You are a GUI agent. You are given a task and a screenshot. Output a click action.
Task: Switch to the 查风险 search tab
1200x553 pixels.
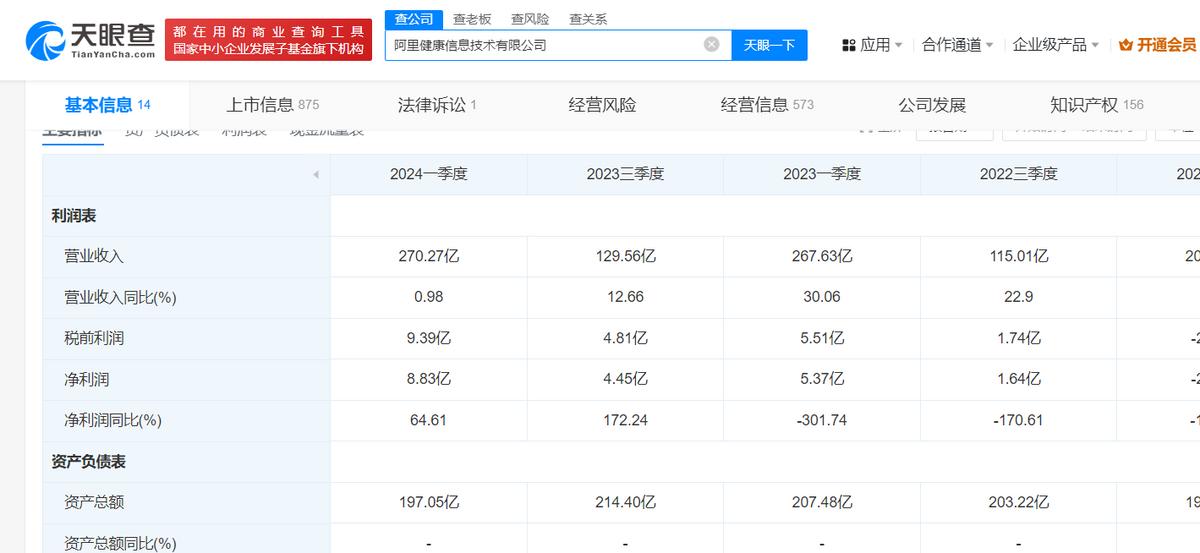tap(529, 19)
